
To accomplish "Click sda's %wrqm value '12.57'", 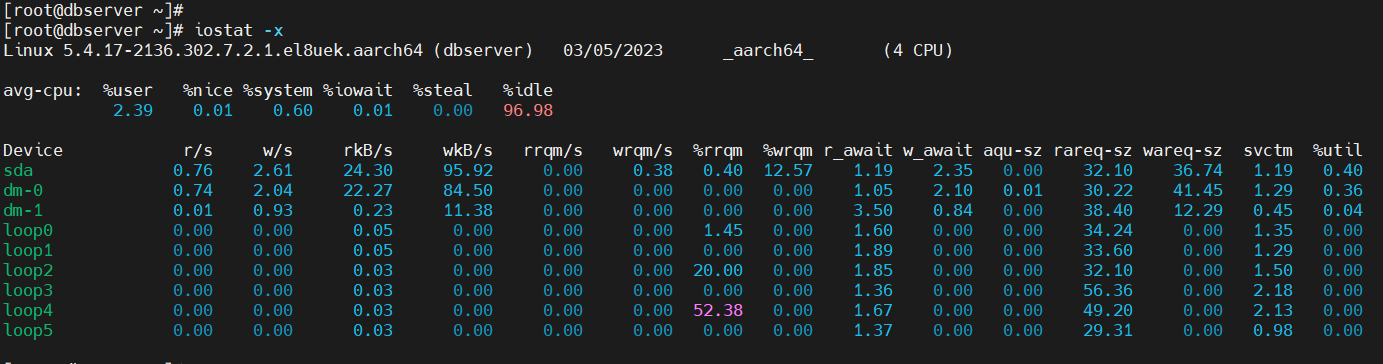I will tap(788, 170).
